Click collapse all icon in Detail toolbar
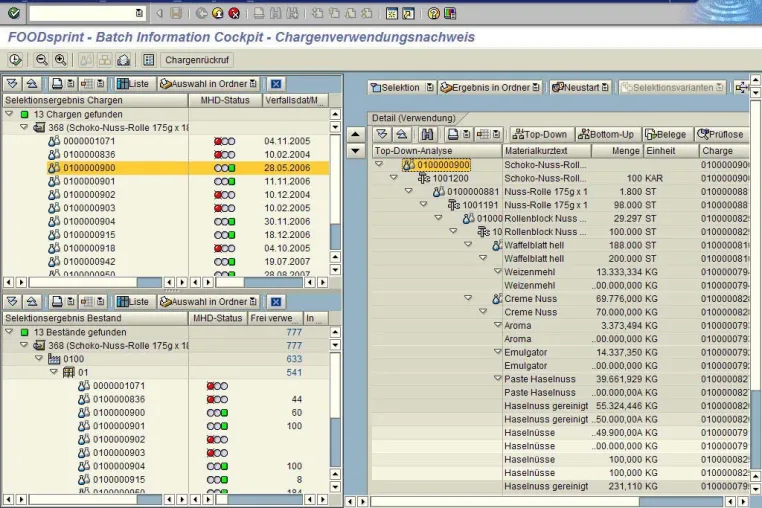The image size is (762, 508). tap(401, 134)
